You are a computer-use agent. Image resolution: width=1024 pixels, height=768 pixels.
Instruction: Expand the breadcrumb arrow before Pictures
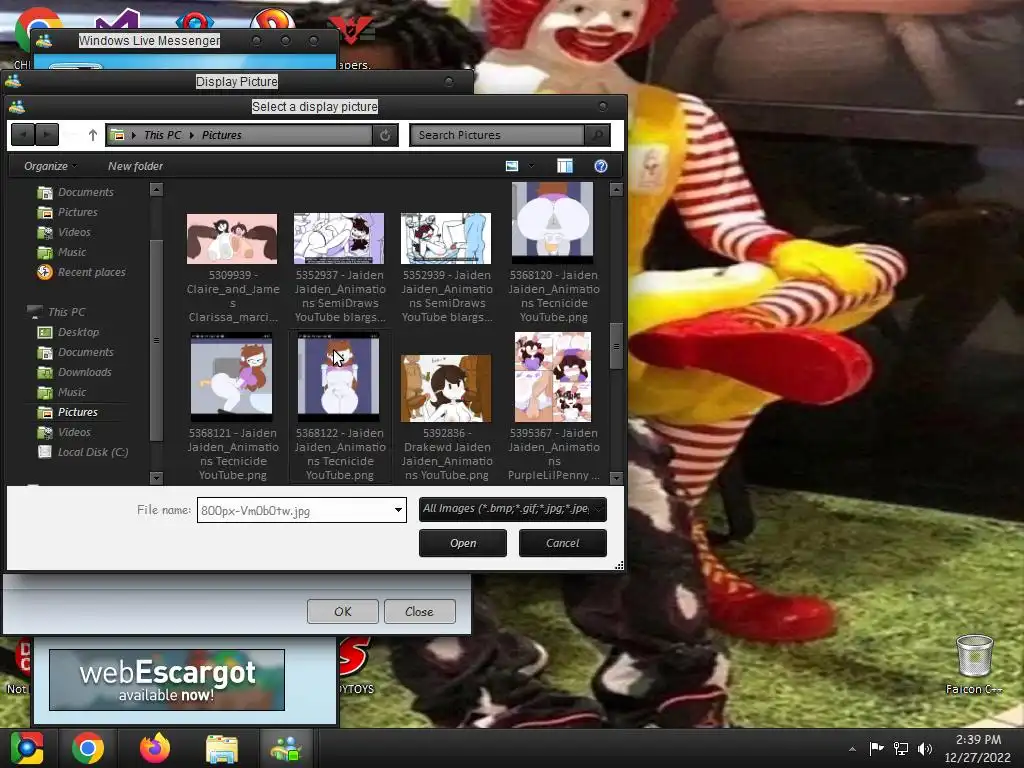[x=192, y=135]
